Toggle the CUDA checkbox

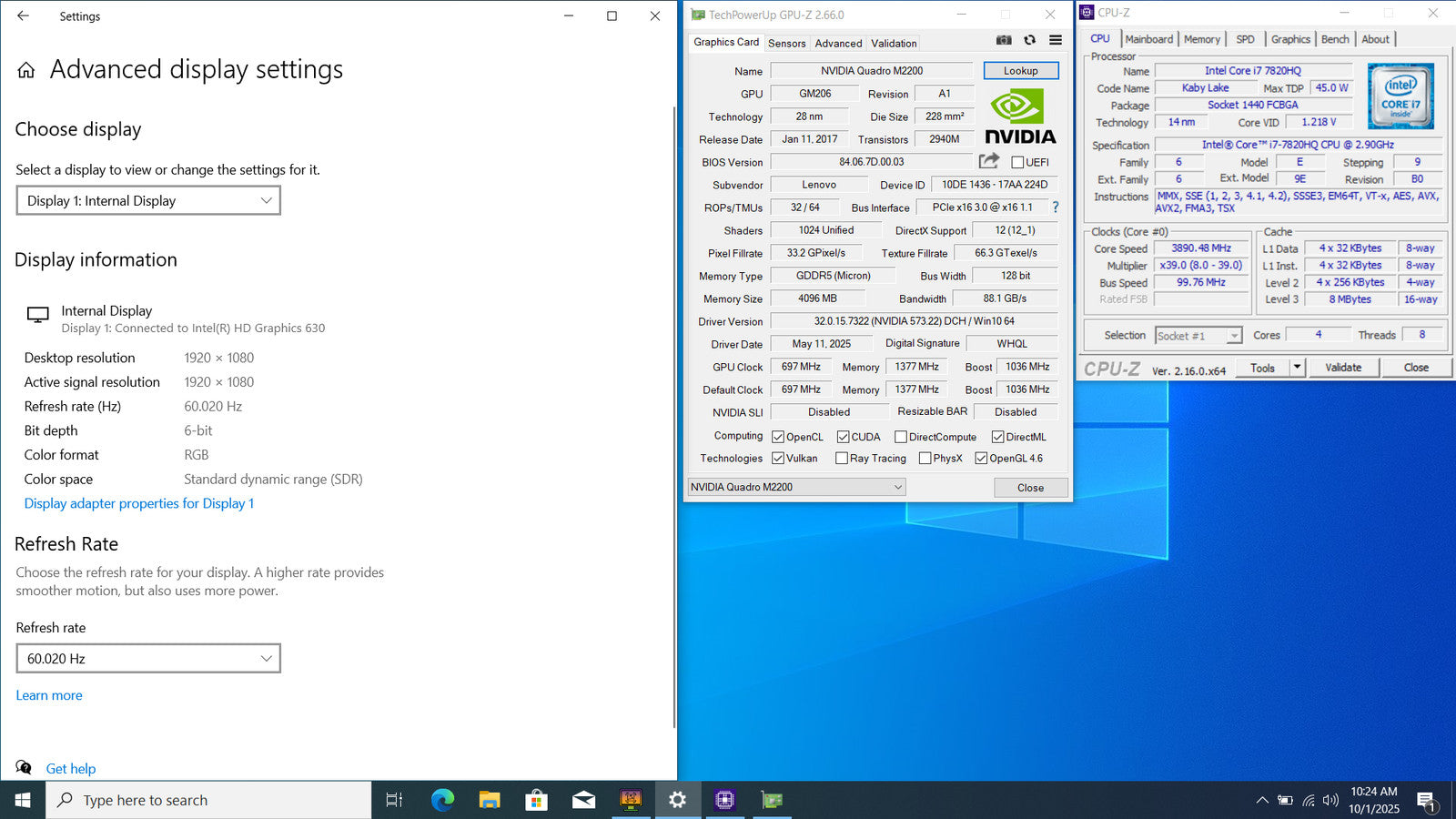tap(844, 437)
